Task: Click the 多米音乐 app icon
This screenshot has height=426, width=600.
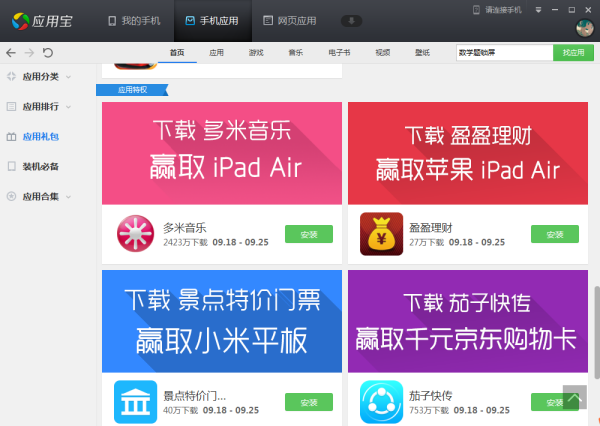Action: (135, 233)
